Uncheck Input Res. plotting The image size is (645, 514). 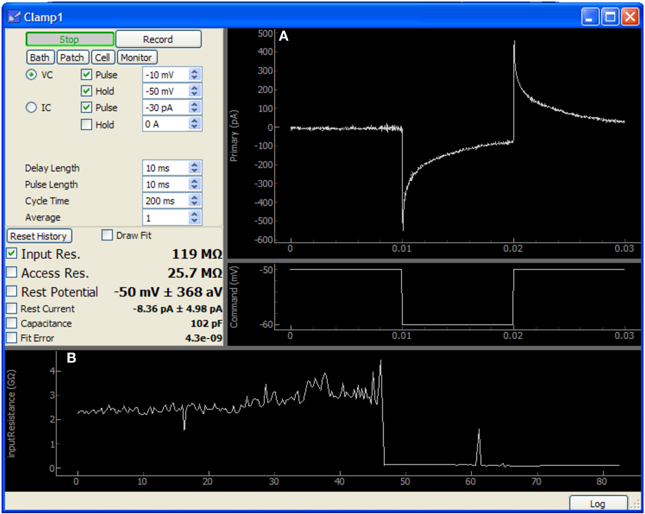pos(12,254)
